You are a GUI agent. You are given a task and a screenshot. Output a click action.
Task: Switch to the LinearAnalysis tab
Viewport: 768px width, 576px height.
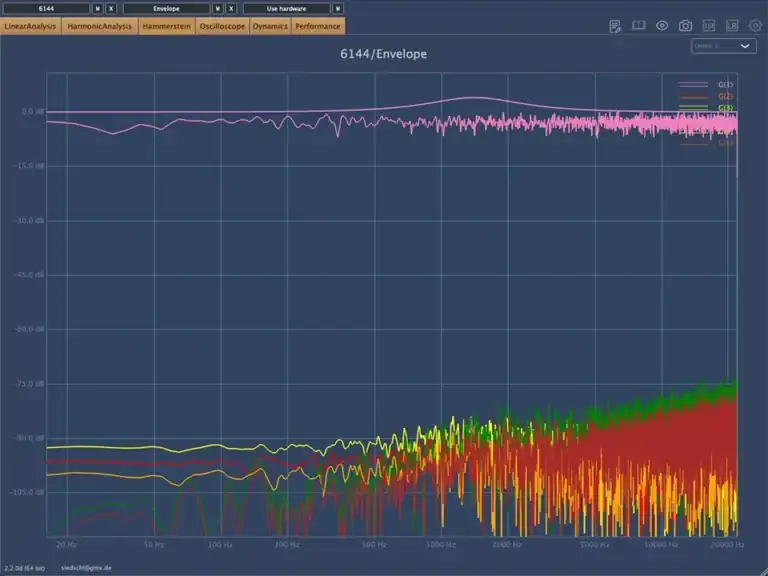click(30, 26)
